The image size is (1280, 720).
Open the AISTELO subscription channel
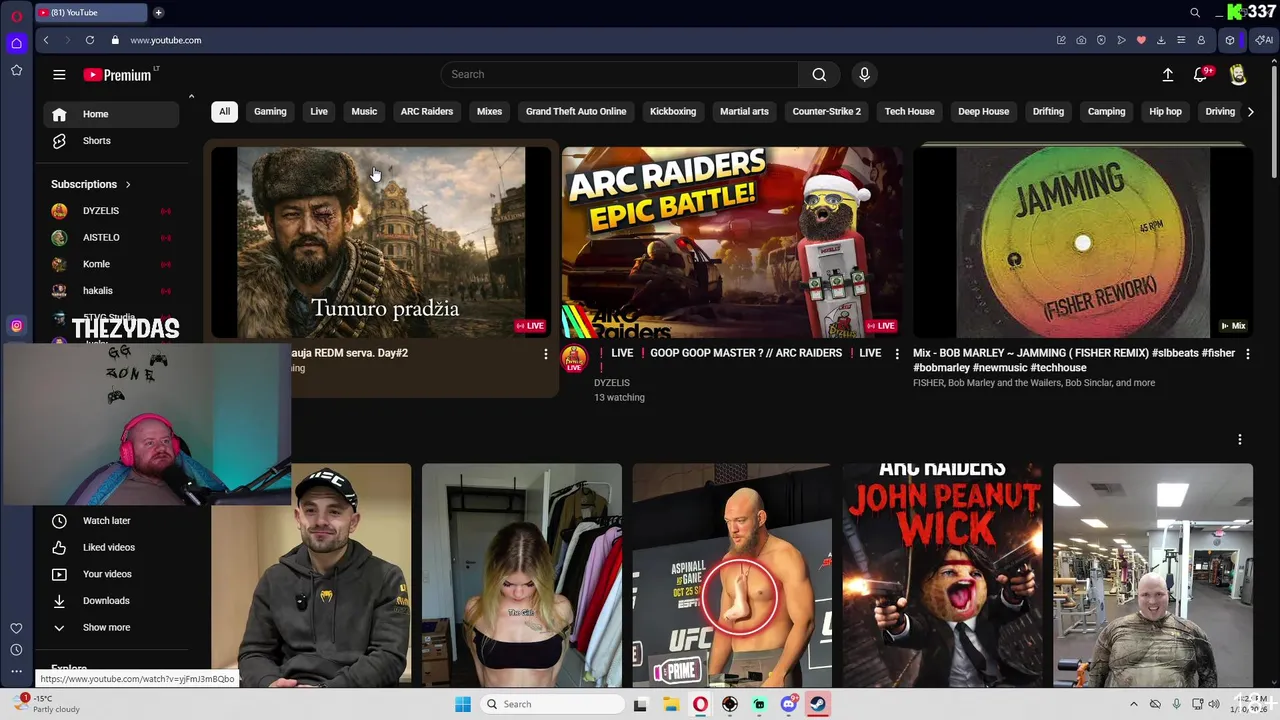coord(111,238)
